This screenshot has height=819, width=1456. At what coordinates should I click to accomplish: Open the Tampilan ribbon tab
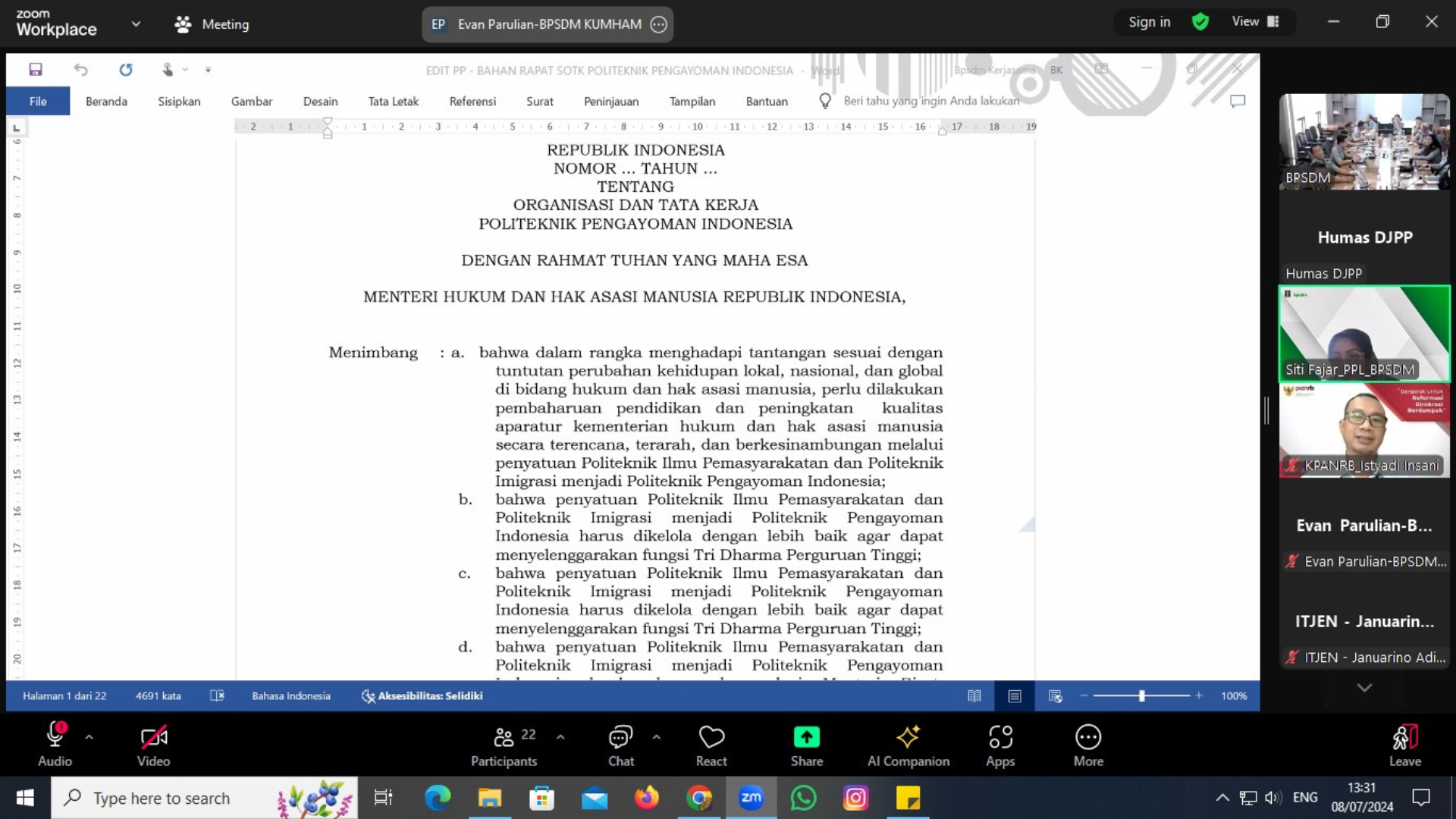click(x=692, y=101)
